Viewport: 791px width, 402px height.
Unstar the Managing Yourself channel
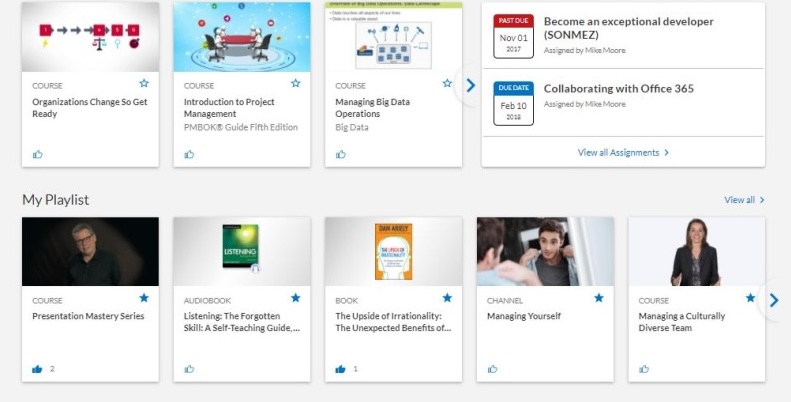pos(599,298)
